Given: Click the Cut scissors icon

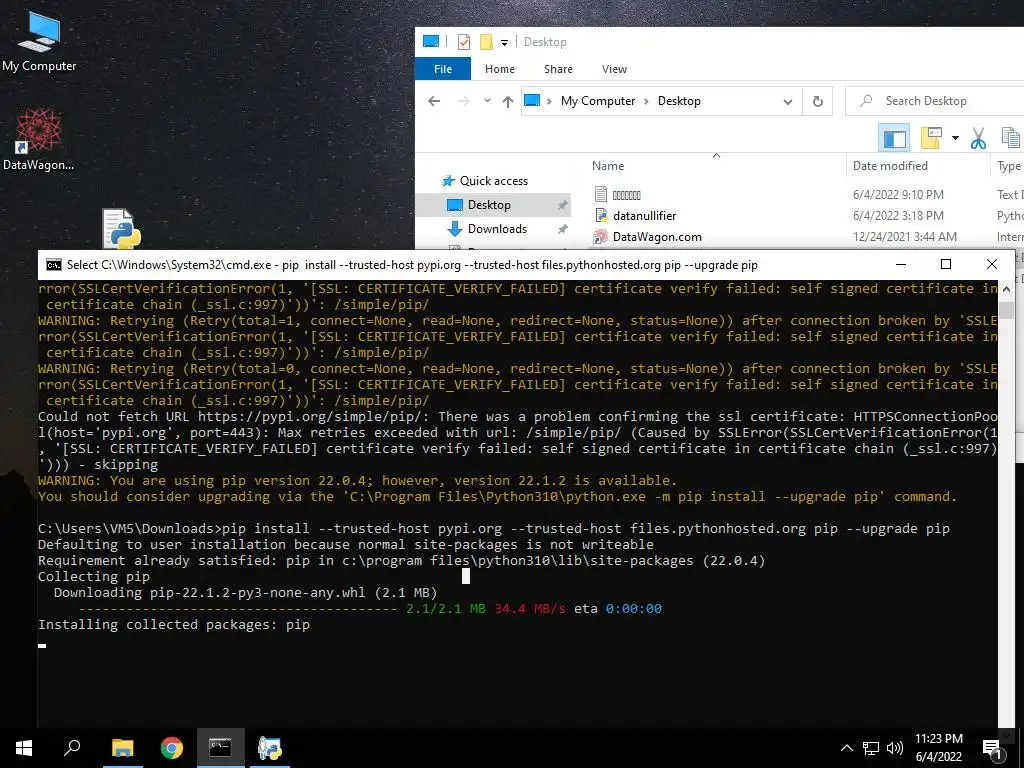Looking at the screenshot, I should [x=978, y=138].
